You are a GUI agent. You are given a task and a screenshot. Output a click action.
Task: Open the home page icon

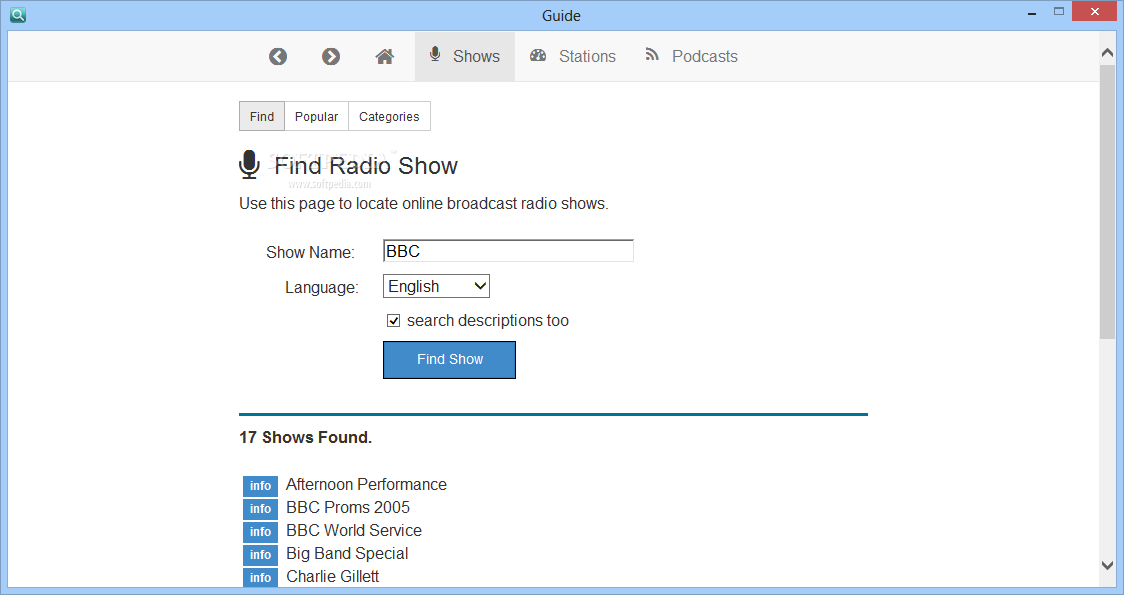384,57
